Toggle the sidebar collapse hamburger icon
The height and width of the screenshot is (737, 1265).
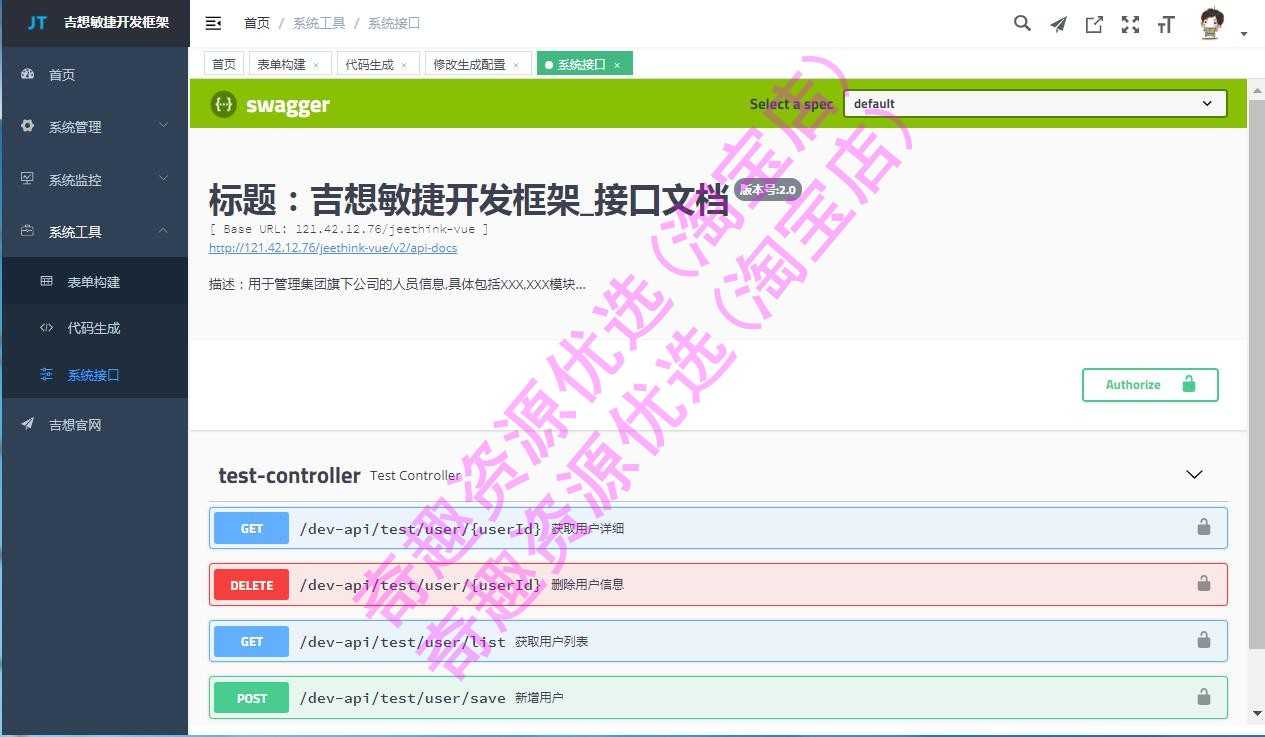[213, 23]
